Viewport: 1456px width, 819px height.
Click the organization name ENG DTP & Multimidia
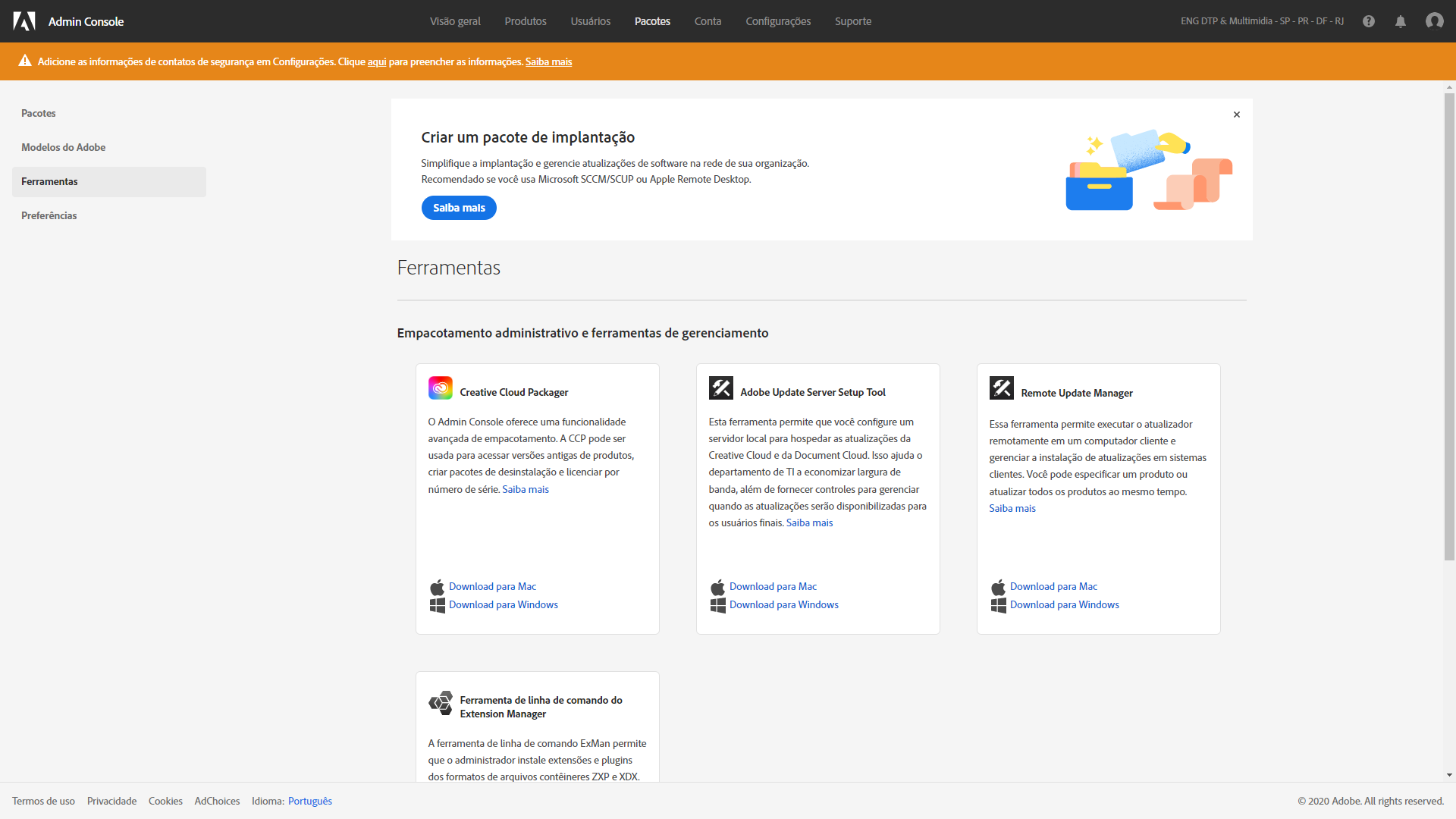pos(1262,21)
